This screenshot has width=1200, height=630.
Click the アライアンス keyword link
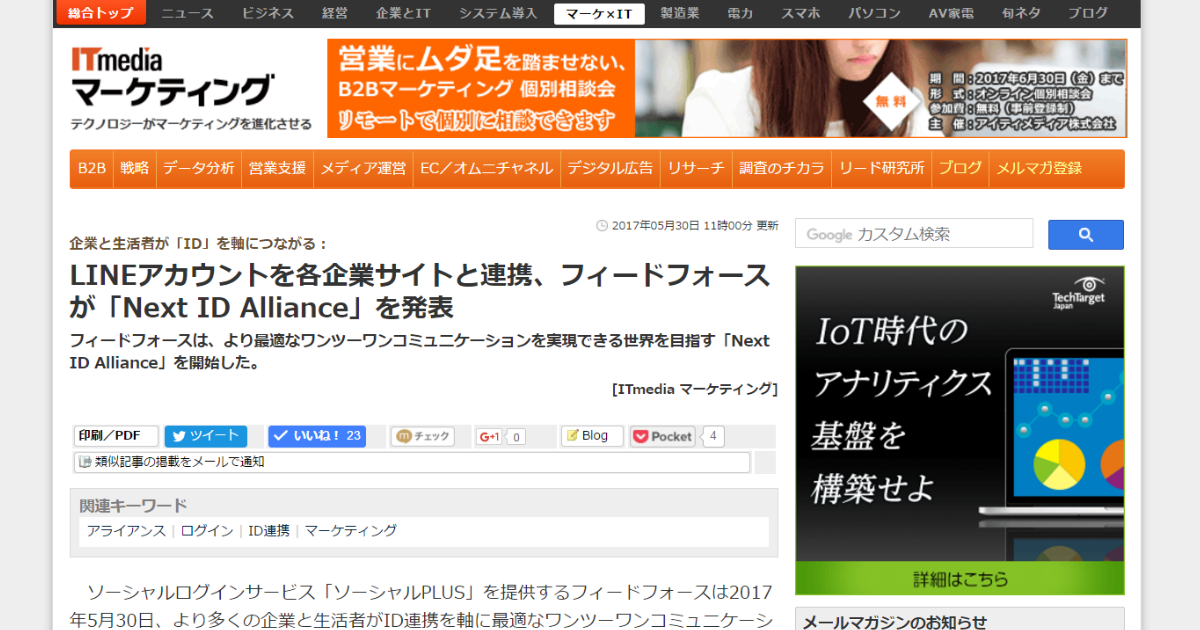pyautogui.click(x=126, y=531)
